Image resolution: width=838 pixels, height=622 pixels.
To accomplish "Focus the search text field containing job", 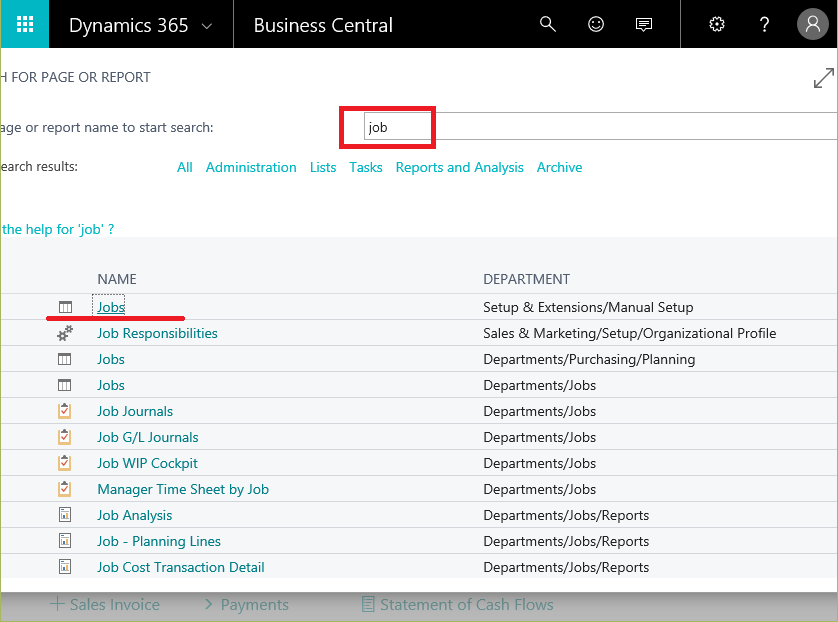I will tap(601, 127).
